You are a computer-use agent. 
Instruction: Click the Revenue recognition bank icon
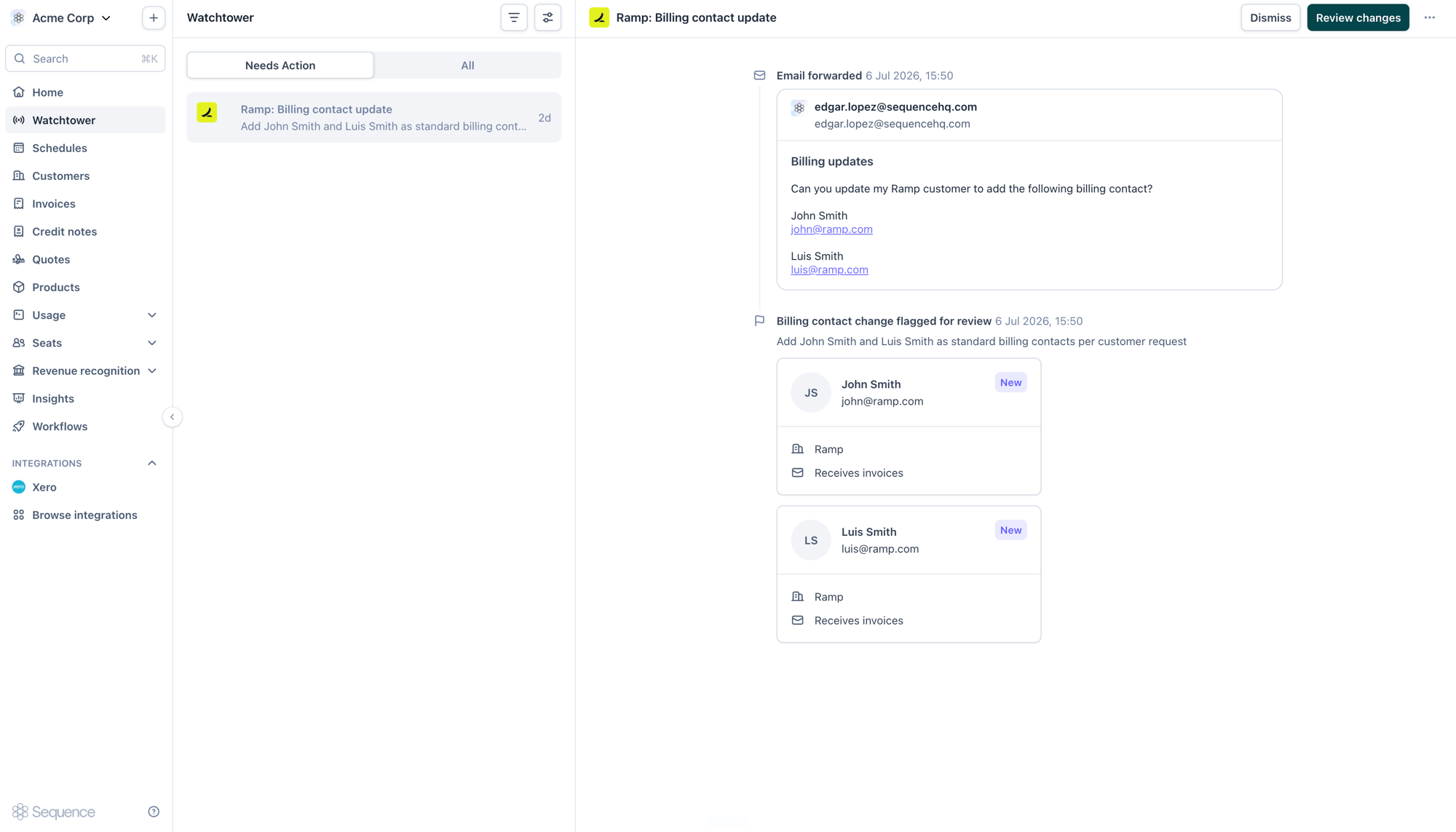pyautogui.click(x=19, y=371)
